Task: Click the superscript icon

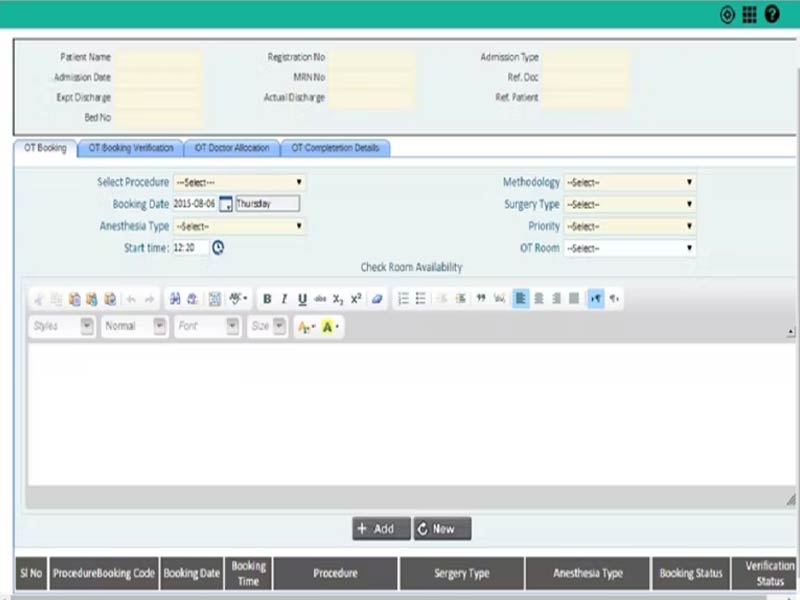Action: coord(356,299)
